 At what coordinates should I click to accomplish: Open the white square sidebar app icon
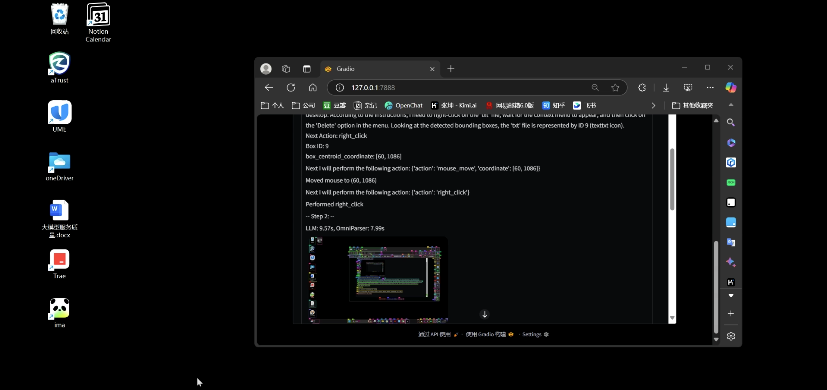730,203
